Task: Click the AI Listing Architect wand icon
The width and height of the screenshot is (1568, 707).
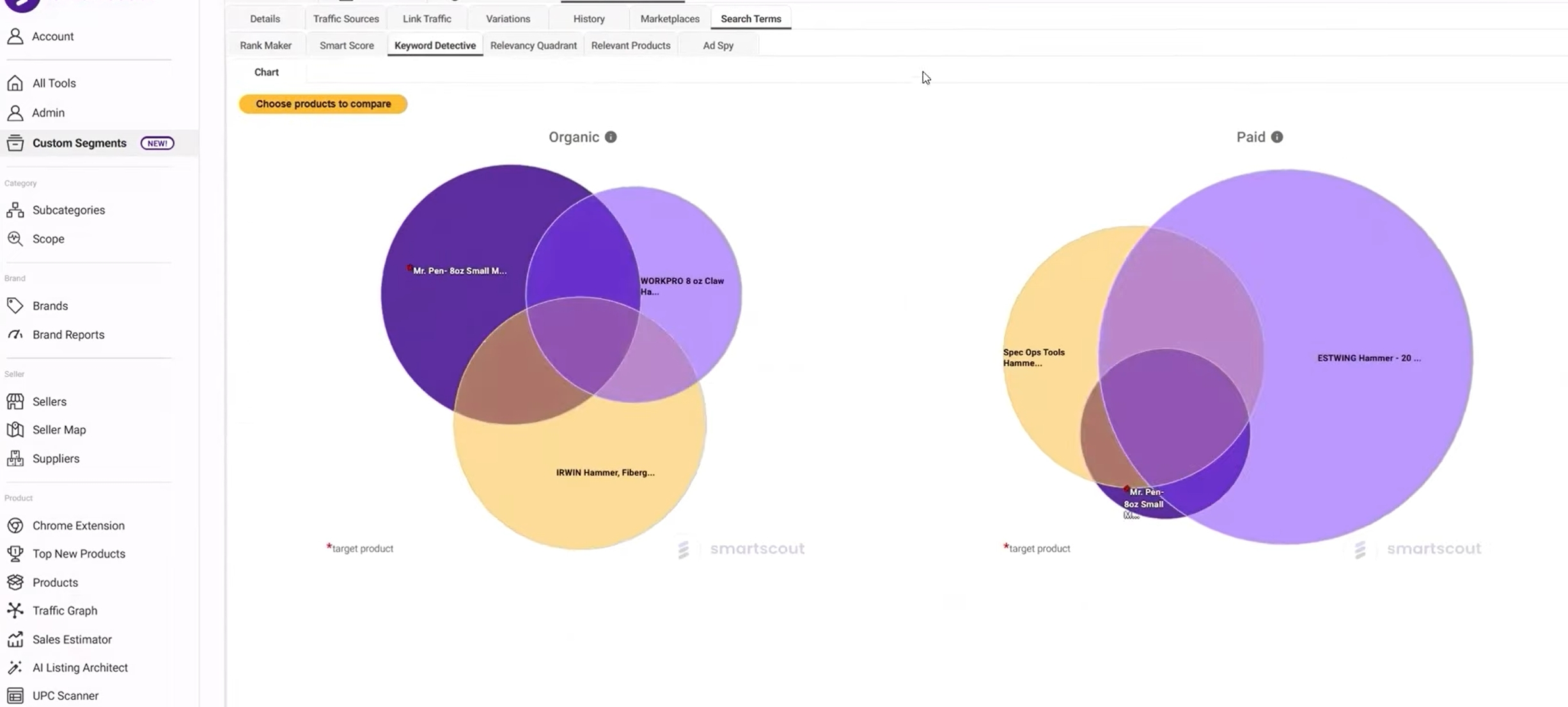Action: tap(15, 667)
